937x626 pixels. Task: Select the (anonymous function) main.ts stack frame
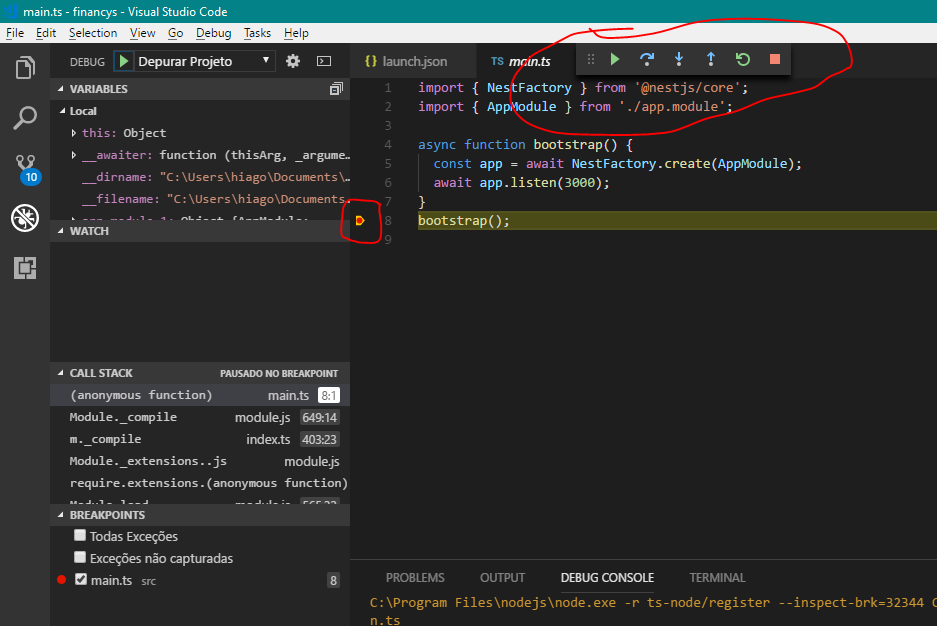[200, 395]
